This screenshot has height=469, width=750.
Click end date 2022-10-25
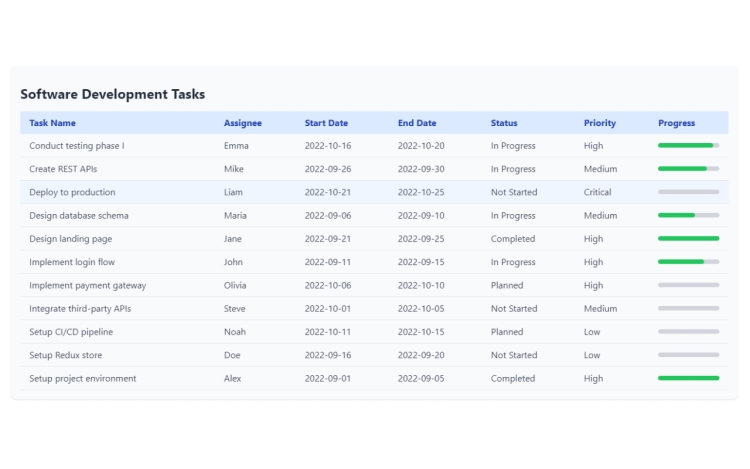pos(421,192)
